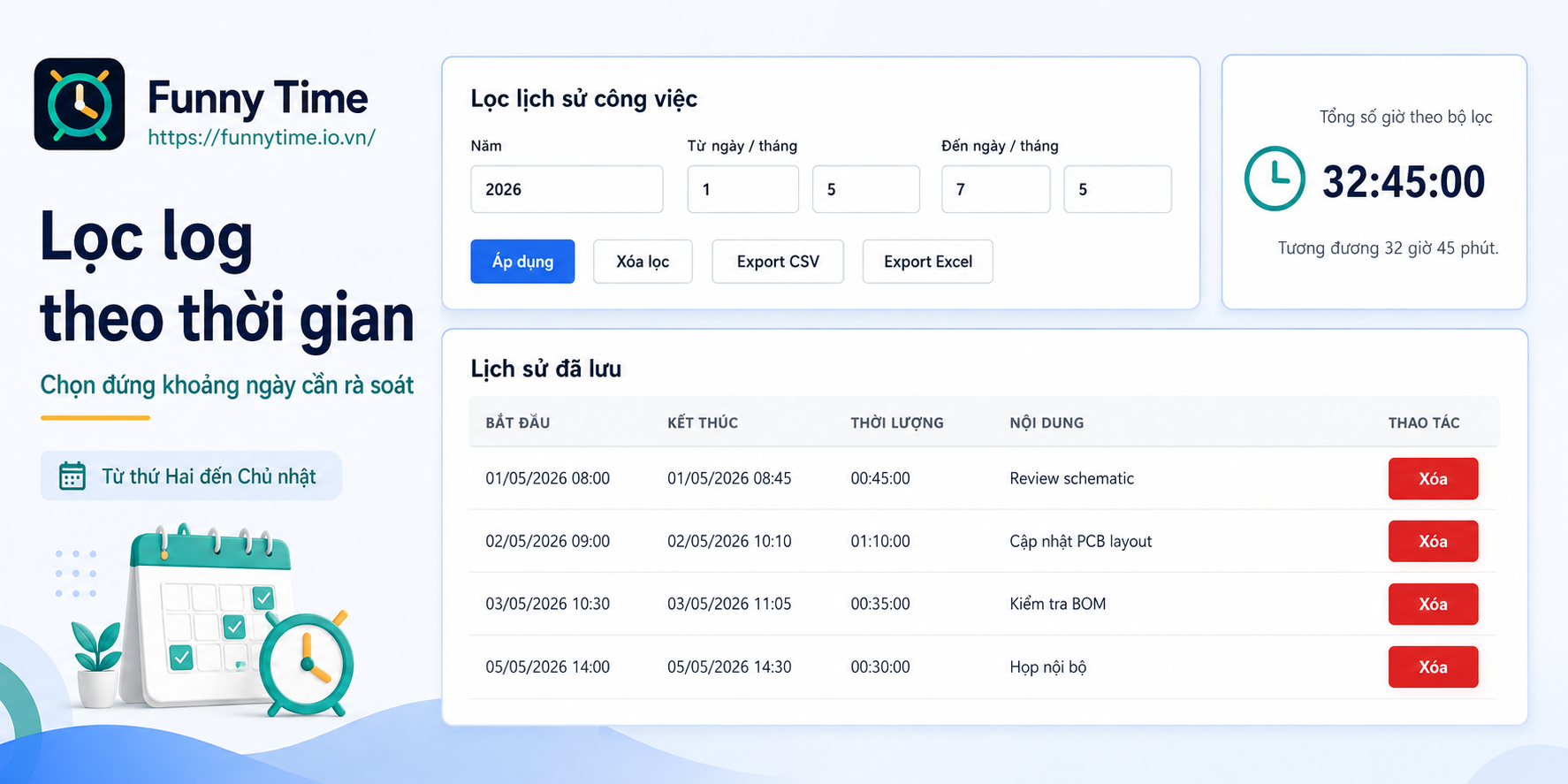Click the THAO TÁC column header

[x=1424, y=422]
